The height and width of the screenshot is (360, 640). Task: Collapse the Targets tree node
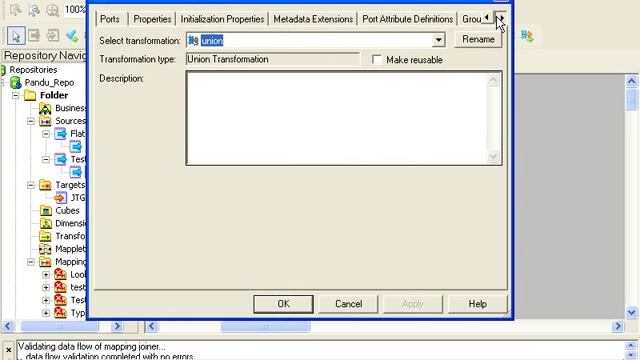(x=31, y=185)
